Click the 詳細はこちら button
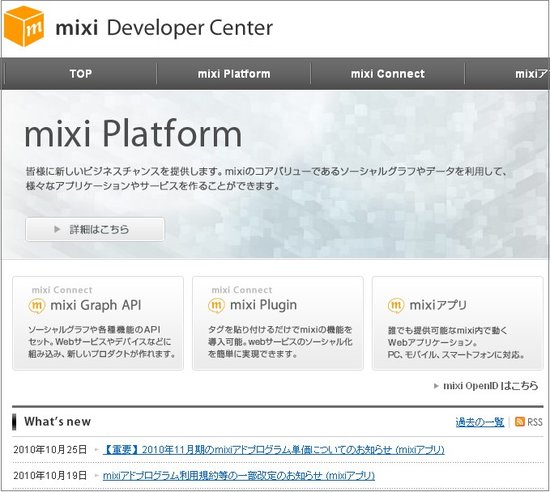 click(x=95, y=229)
